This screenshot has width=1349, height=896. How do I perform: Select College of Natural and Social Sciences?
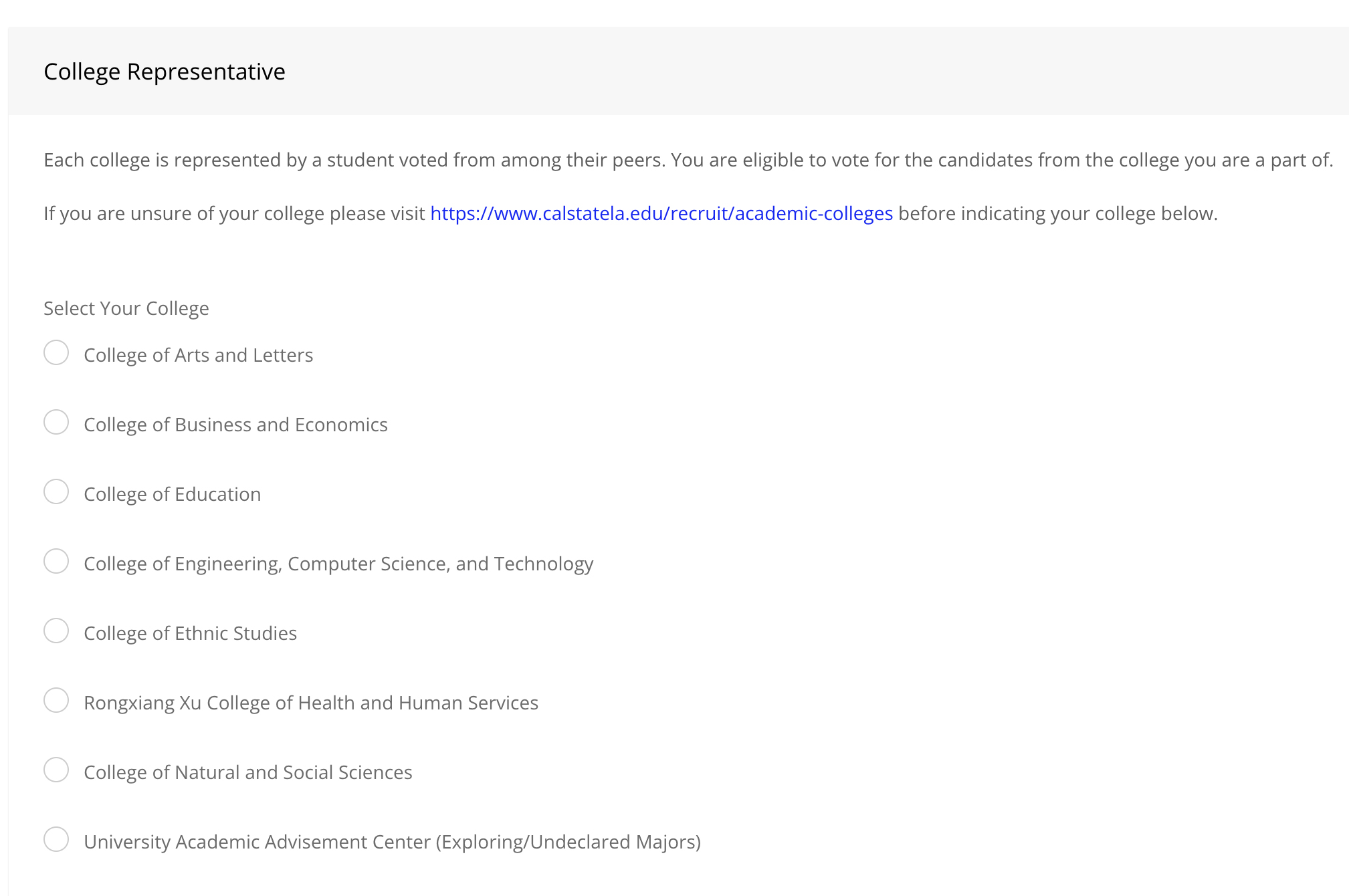[57, 770]
